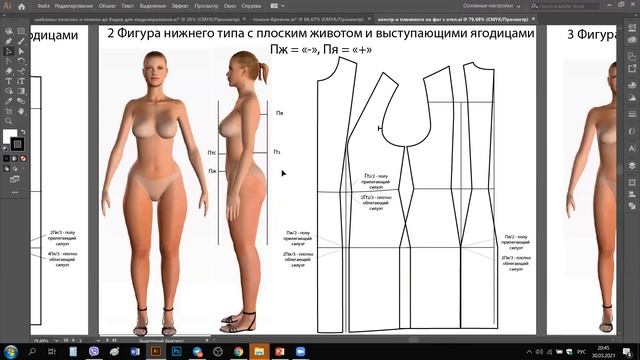Click the horizontal scrollbar thumb below canvas
This screenshot has height=360, width=640.
[413, 340]
